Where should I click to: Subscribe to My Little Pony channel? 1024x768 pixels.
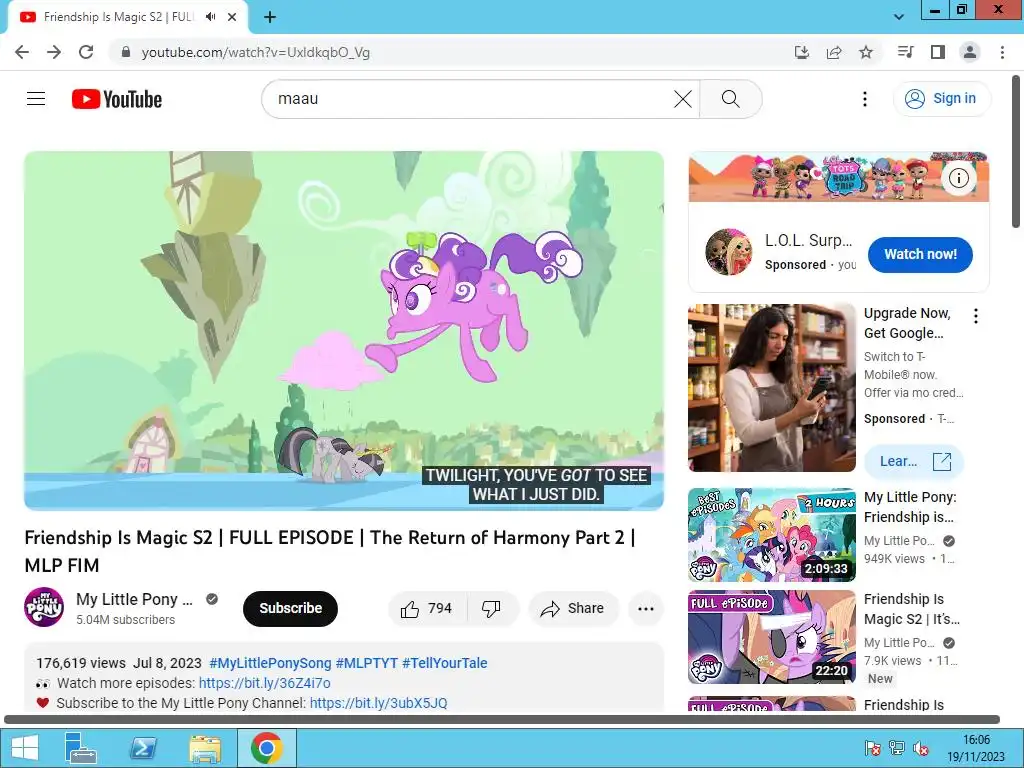(291, 609)
